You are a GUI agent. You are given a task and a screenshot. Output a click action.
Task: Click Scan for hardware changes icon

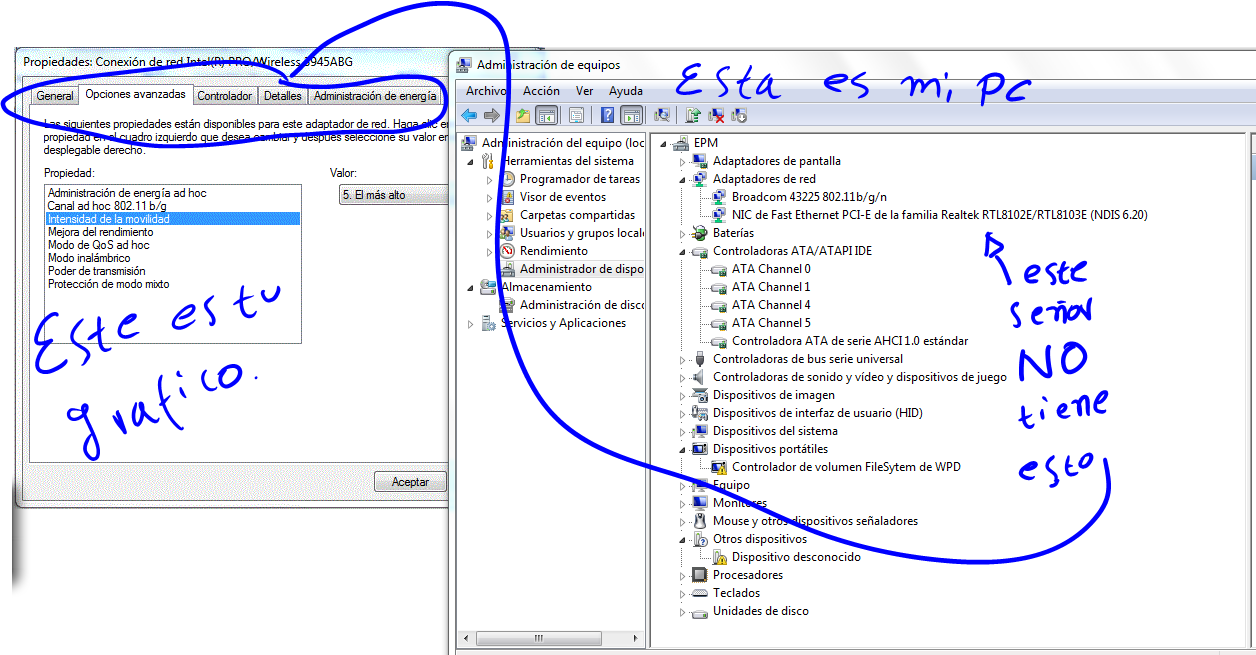(x=661, y=116)
